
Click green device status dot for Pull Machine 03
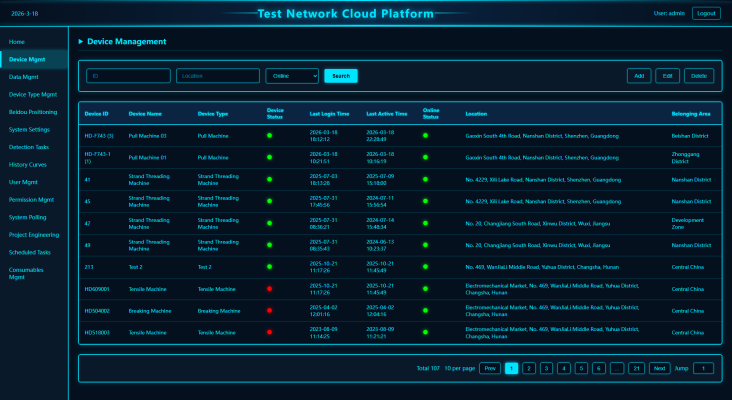(269, 135)
